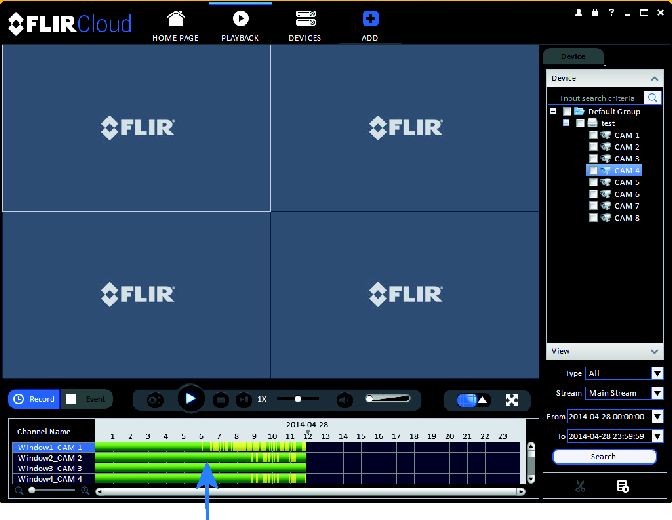Click the Search button

click(x=604, y=457)
